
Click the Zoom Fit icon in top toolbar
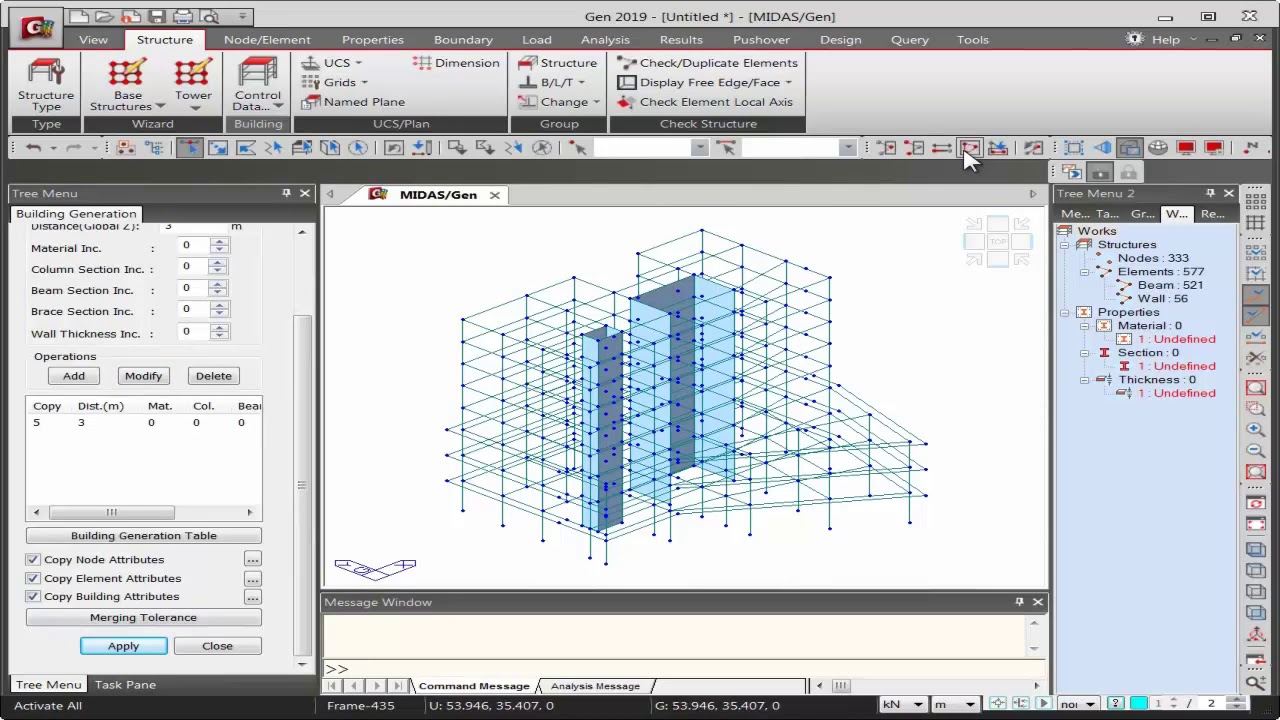coord(1073,148)
